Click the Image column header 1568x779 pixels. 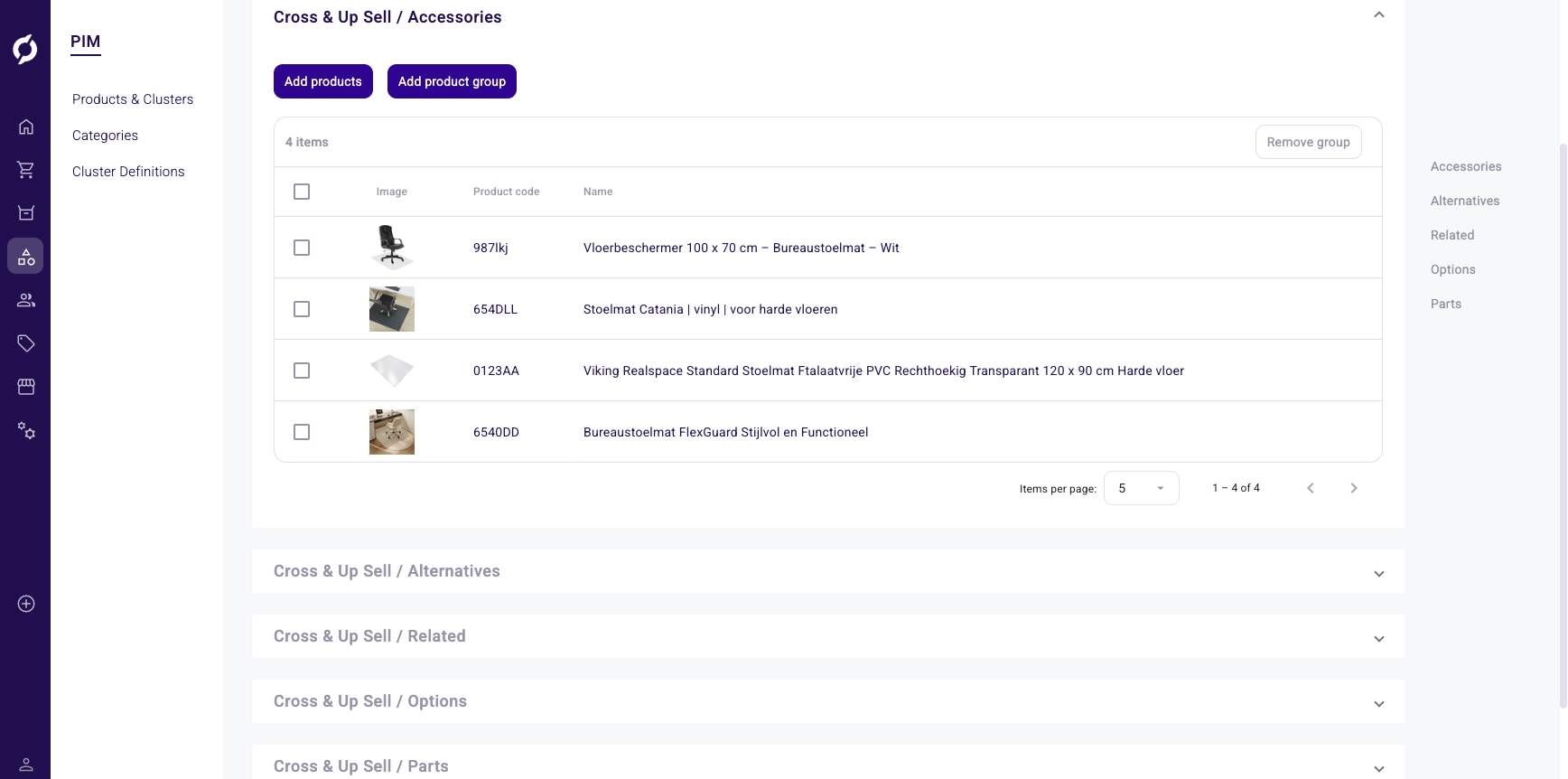(392, 192)
